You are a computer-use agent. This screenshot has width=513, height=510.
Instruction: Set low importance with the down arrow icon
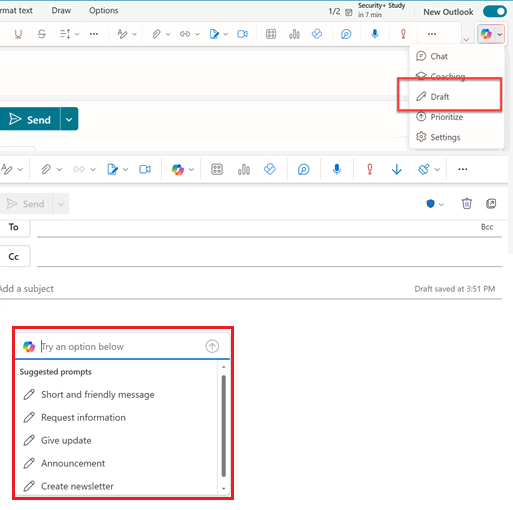tap(397, 169)
